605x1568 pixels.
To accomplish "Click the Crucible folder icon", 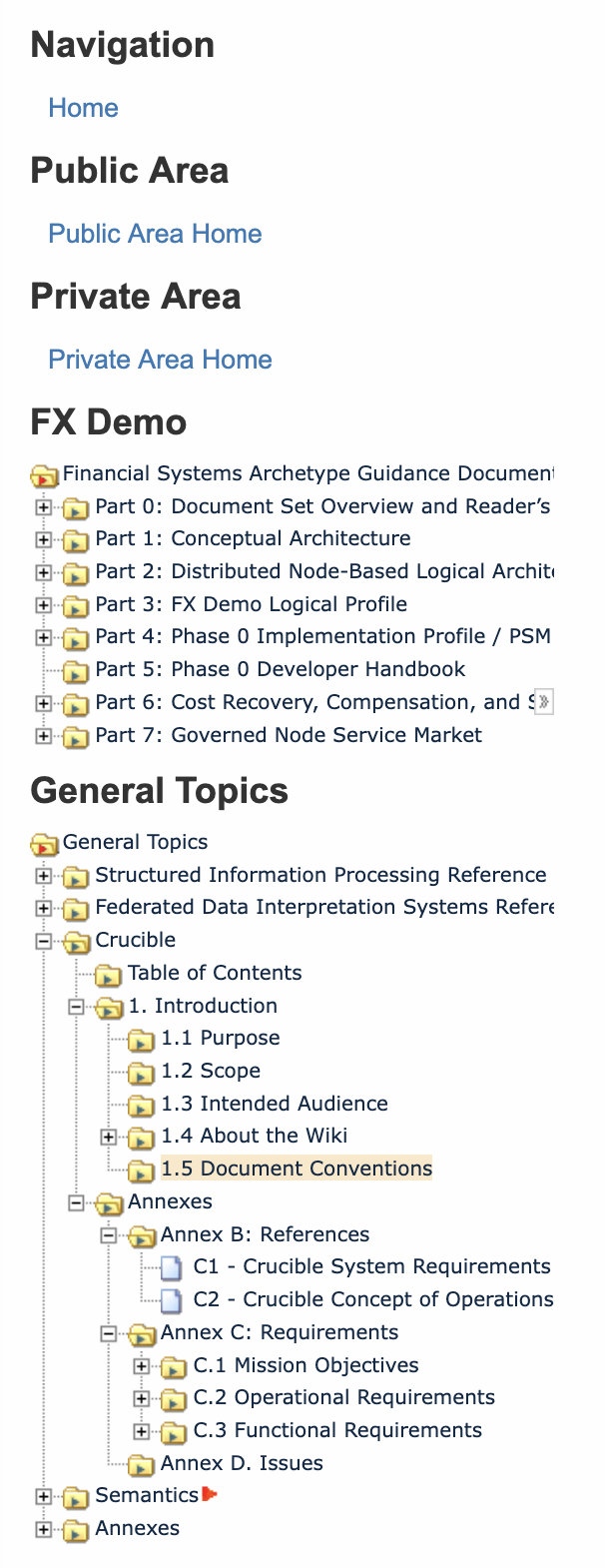I will (x=76, y=942).
